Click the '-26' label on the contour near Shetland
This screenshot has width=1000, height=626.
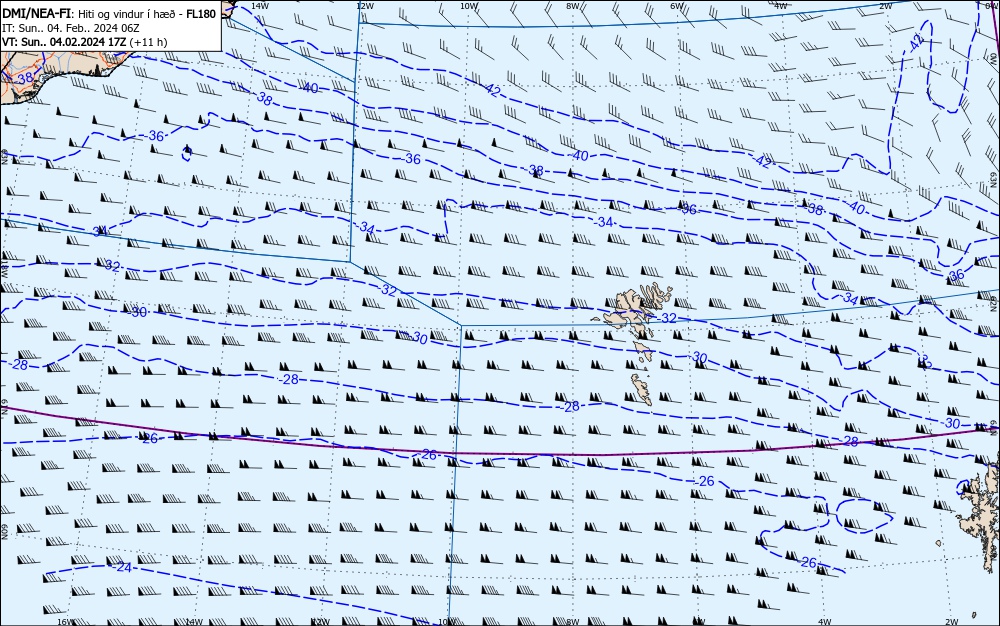tap(809, 562)
